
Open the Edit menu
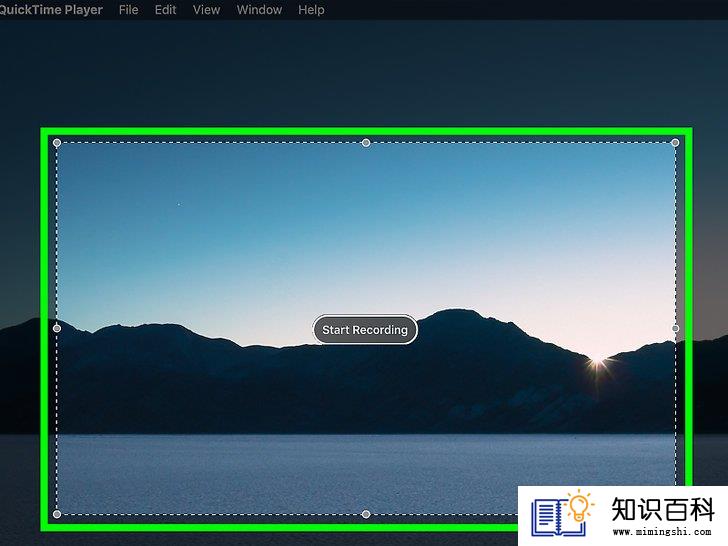tap(165, 10)
